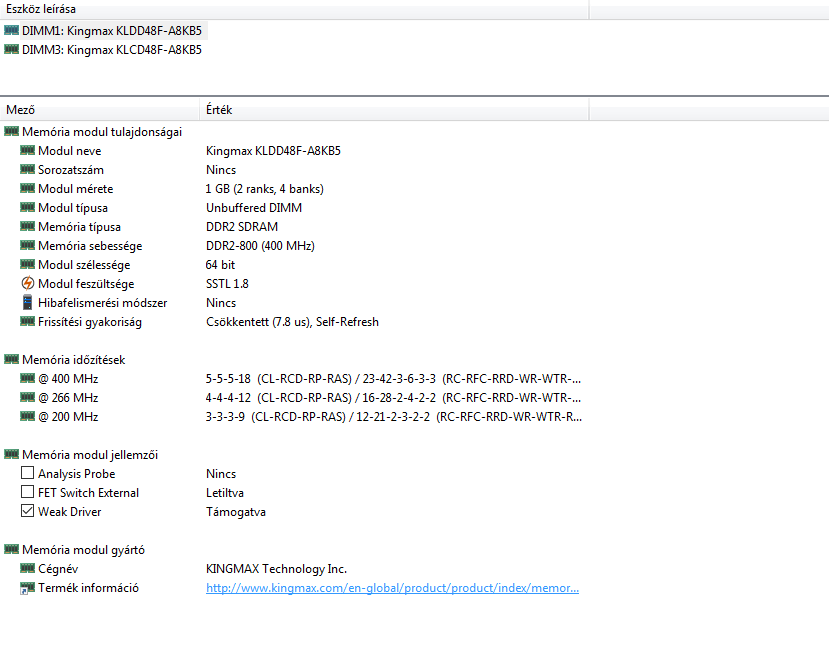
Task: Click the DIMM3 memory chip icon
Action: 11,49
